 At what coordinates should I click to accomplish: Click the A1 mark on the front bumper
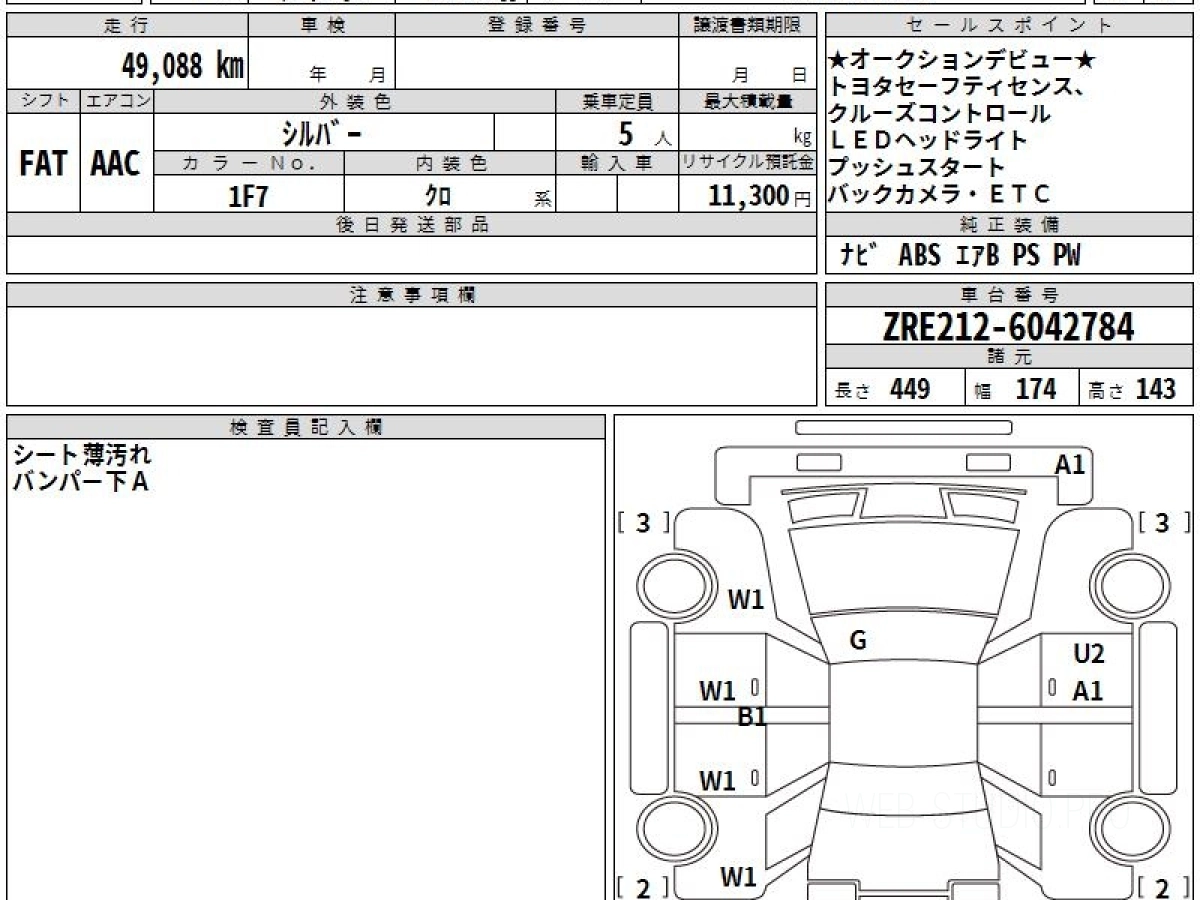coord(1070,464)
